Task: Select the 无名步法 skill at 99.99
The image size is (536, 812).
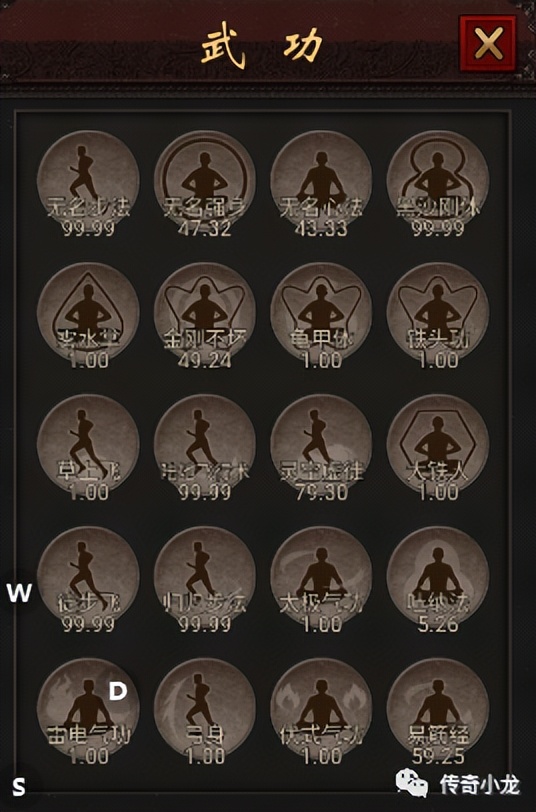Action: 88,181
